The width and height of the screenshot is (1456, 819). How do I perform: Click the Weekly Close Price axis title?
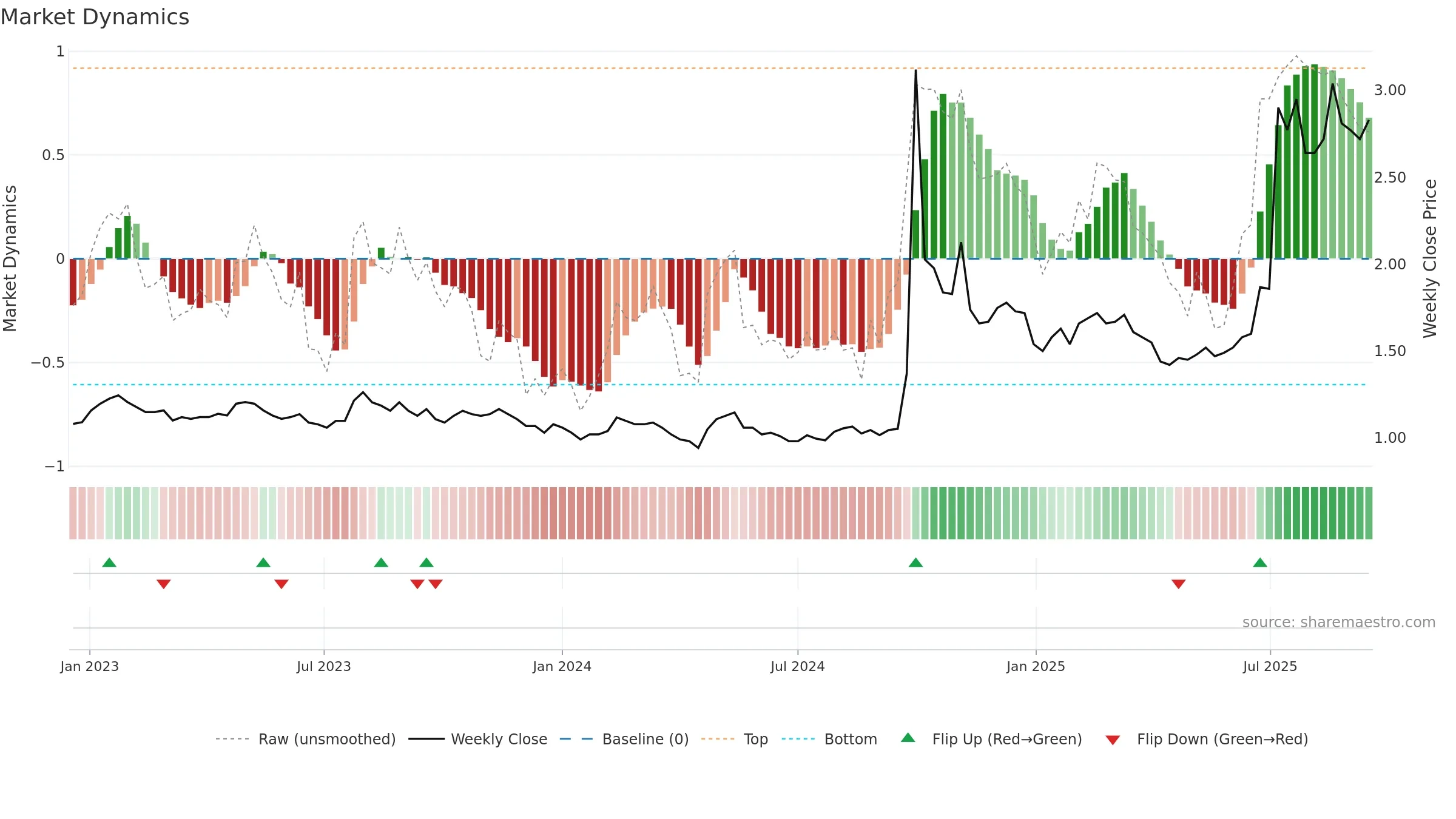1431,258
